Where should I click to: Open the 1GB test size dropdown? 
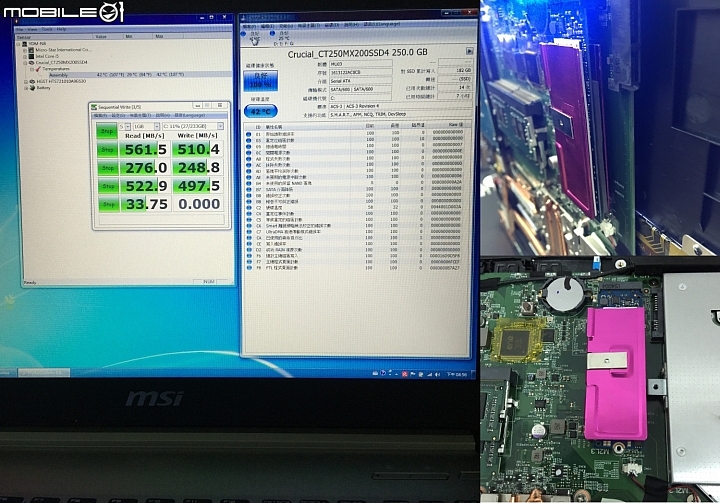tap(146, 126)
